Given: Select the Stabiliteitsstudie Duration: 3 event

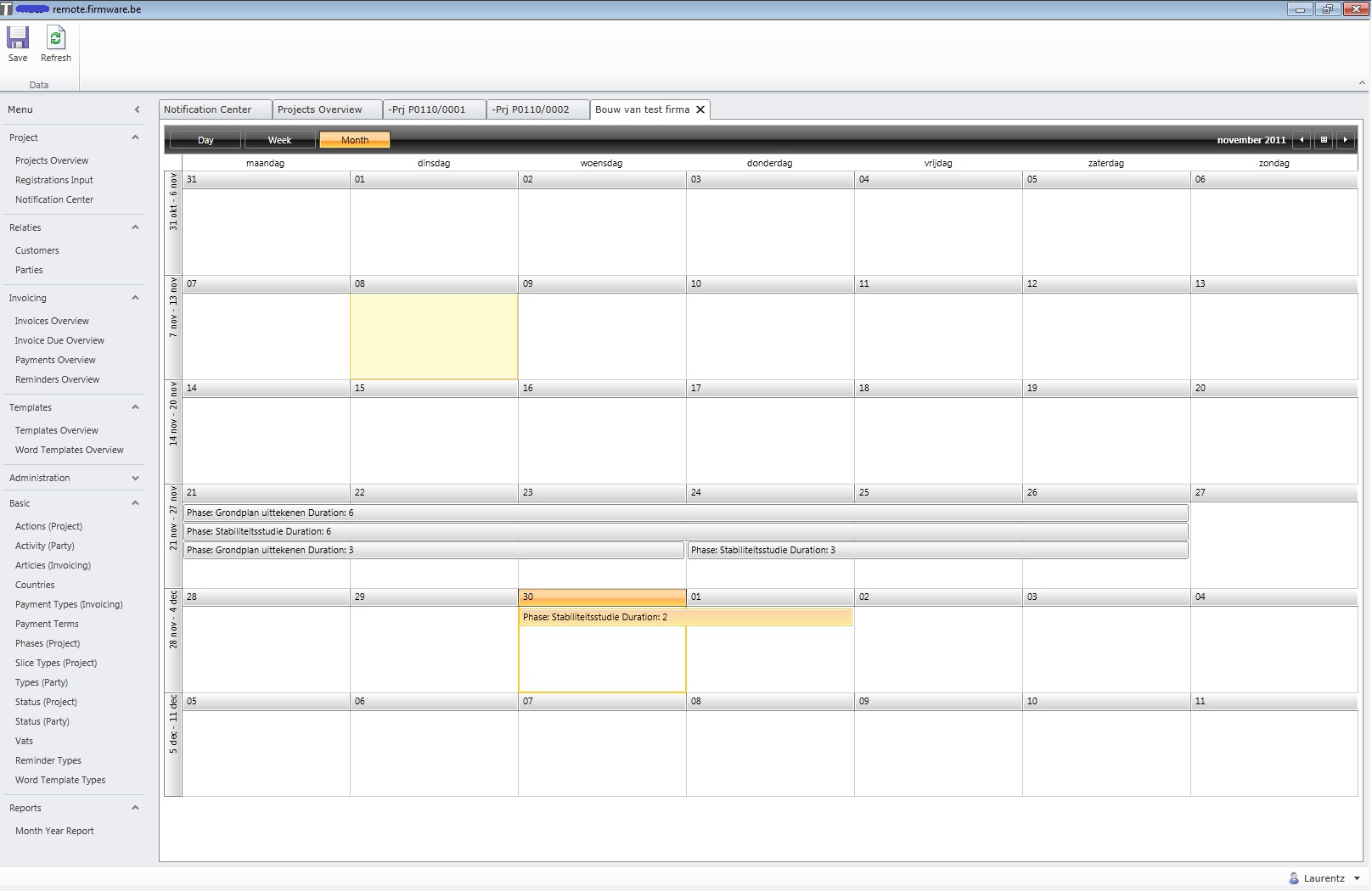Looking at the screenshot, I should point(938,550).
